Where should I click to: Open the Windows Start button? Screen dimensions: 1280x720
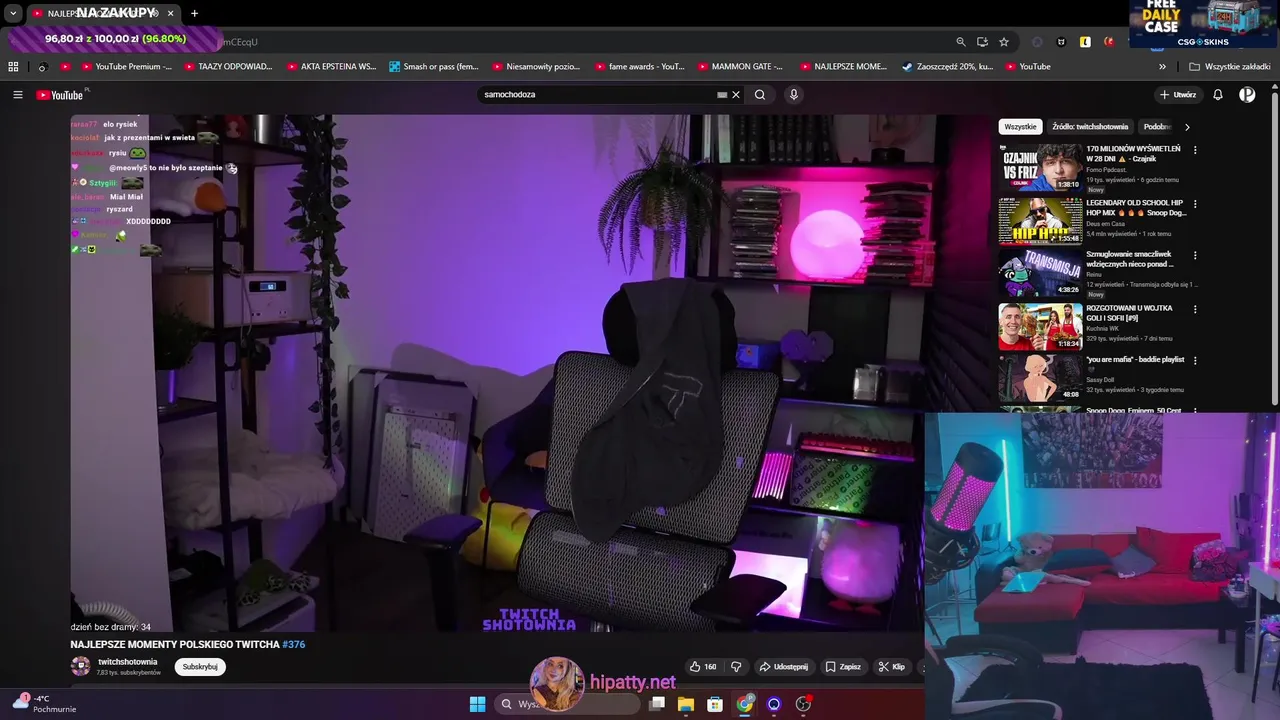(477, 704)
